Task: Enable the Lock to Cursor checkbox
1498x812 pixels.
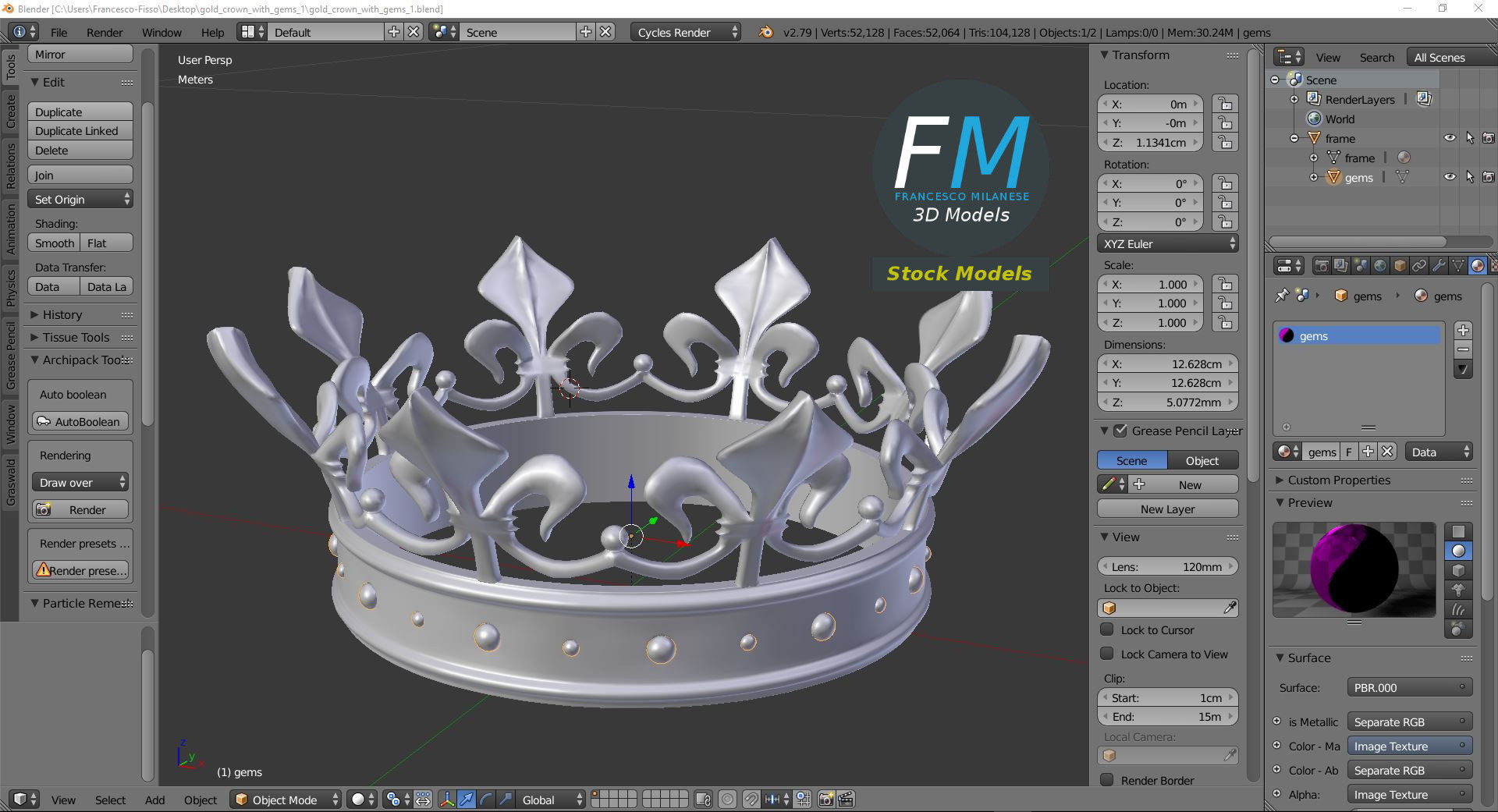Action: click(x=1107, y=629)
